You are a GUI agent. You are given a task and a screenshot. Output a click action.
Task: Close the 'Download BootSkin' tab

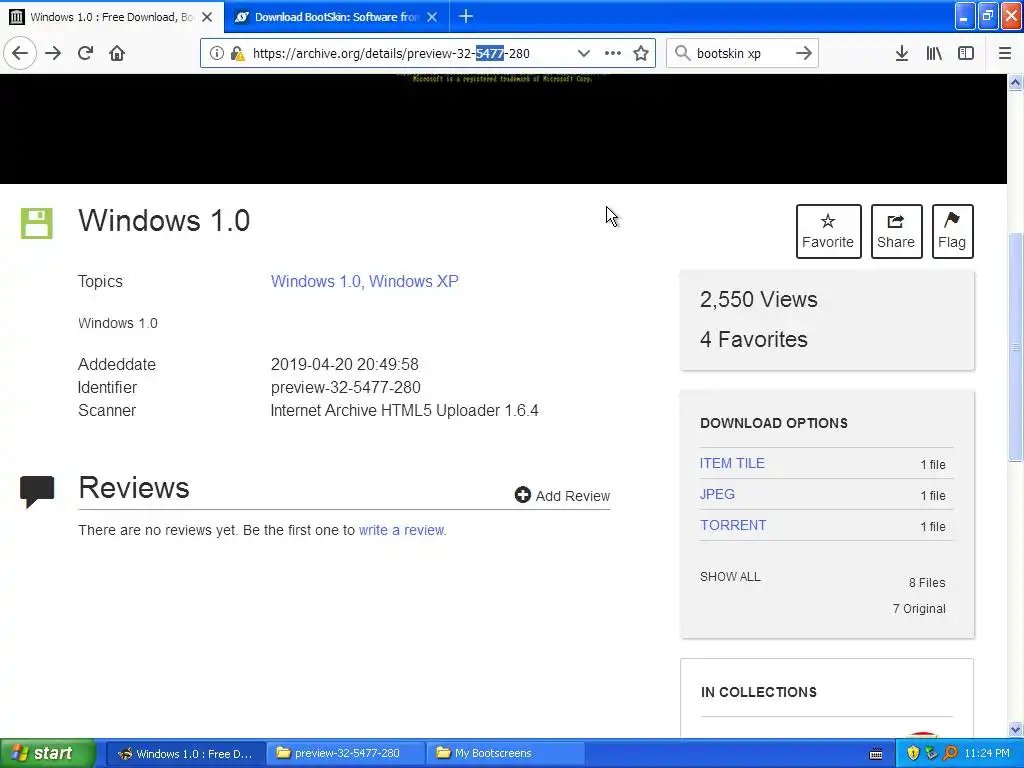click(x=432, y=17)
